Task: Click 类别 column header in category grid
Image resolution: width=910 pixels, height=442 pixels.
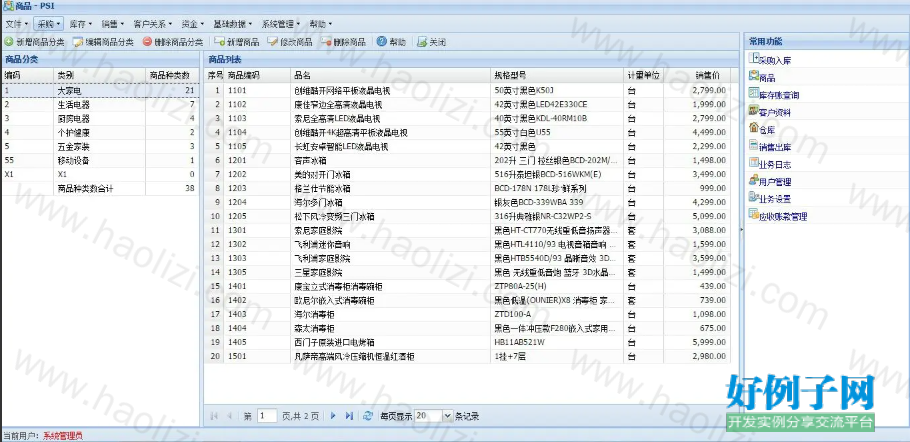Action: (100, 75)
